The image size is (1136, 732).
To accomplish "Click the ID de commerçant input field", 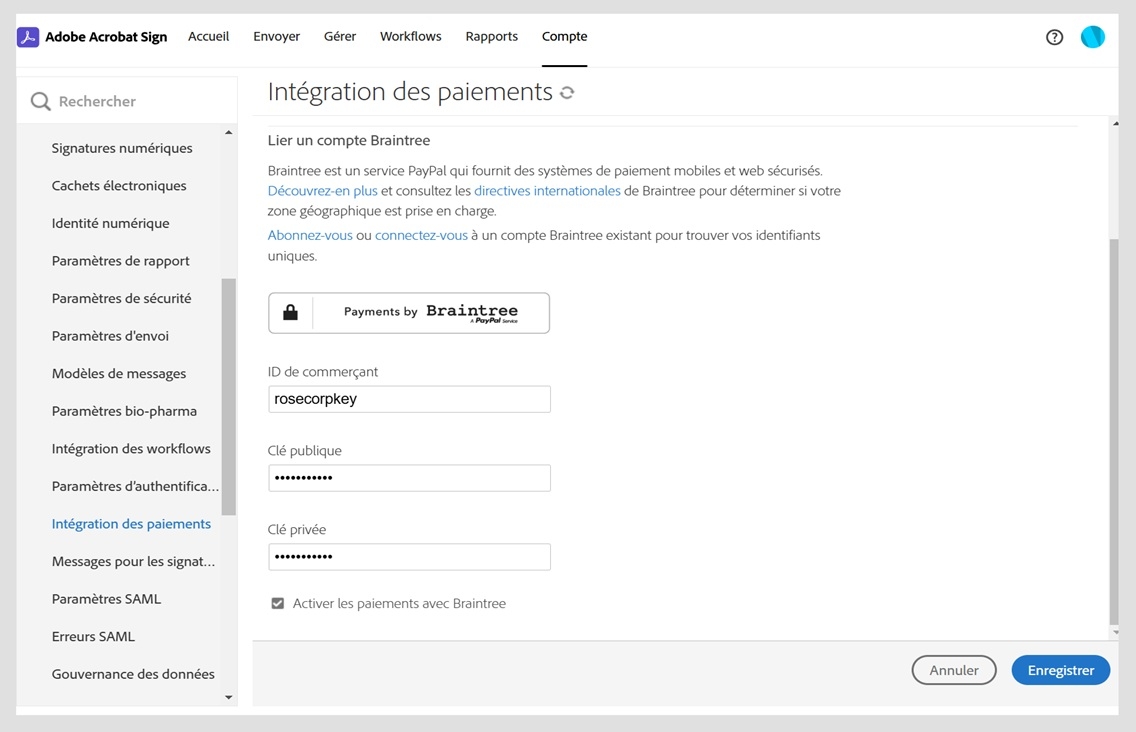I will [x=408, y=398].
